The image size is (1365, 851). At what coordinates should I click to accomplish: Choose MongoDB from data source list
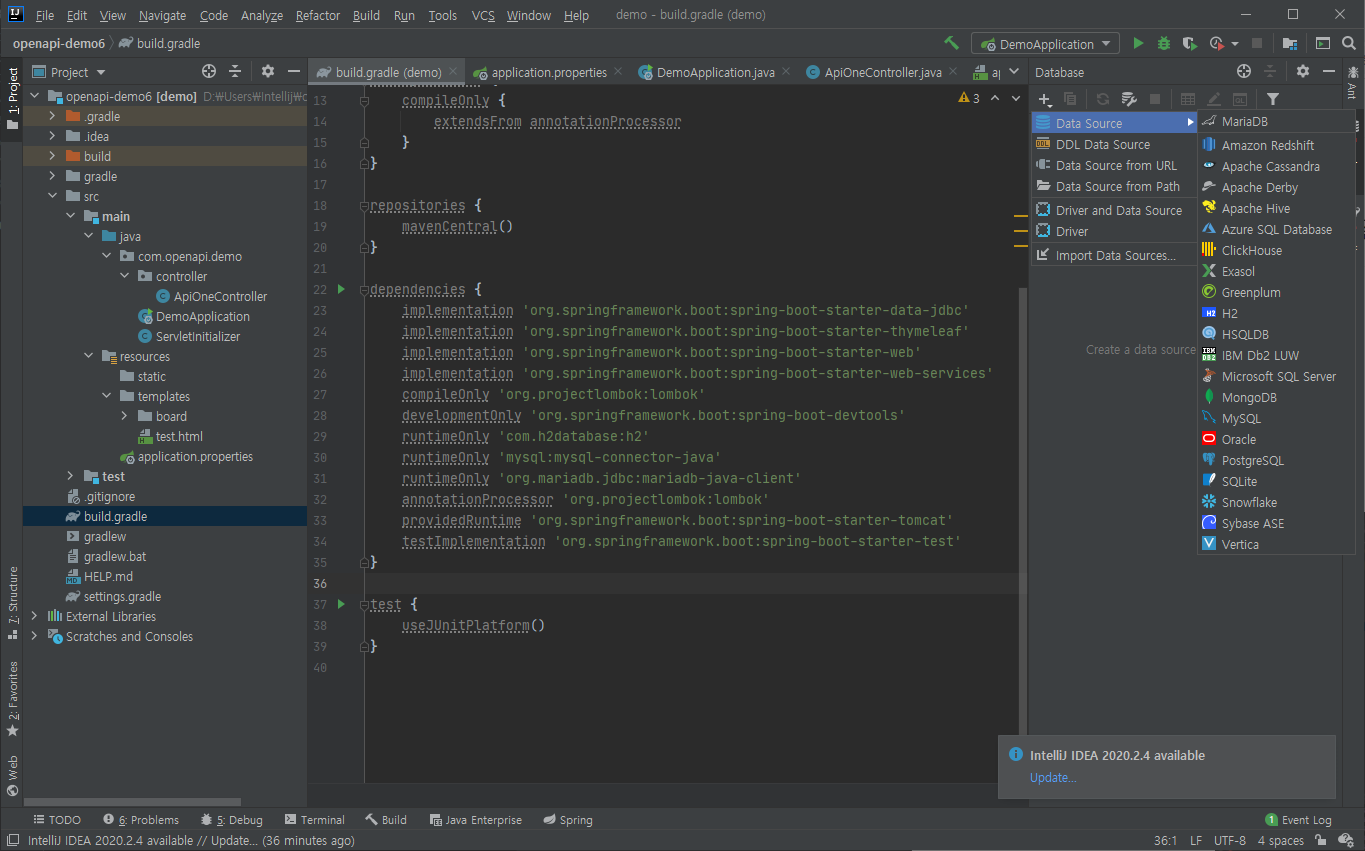click(1276, 397)
